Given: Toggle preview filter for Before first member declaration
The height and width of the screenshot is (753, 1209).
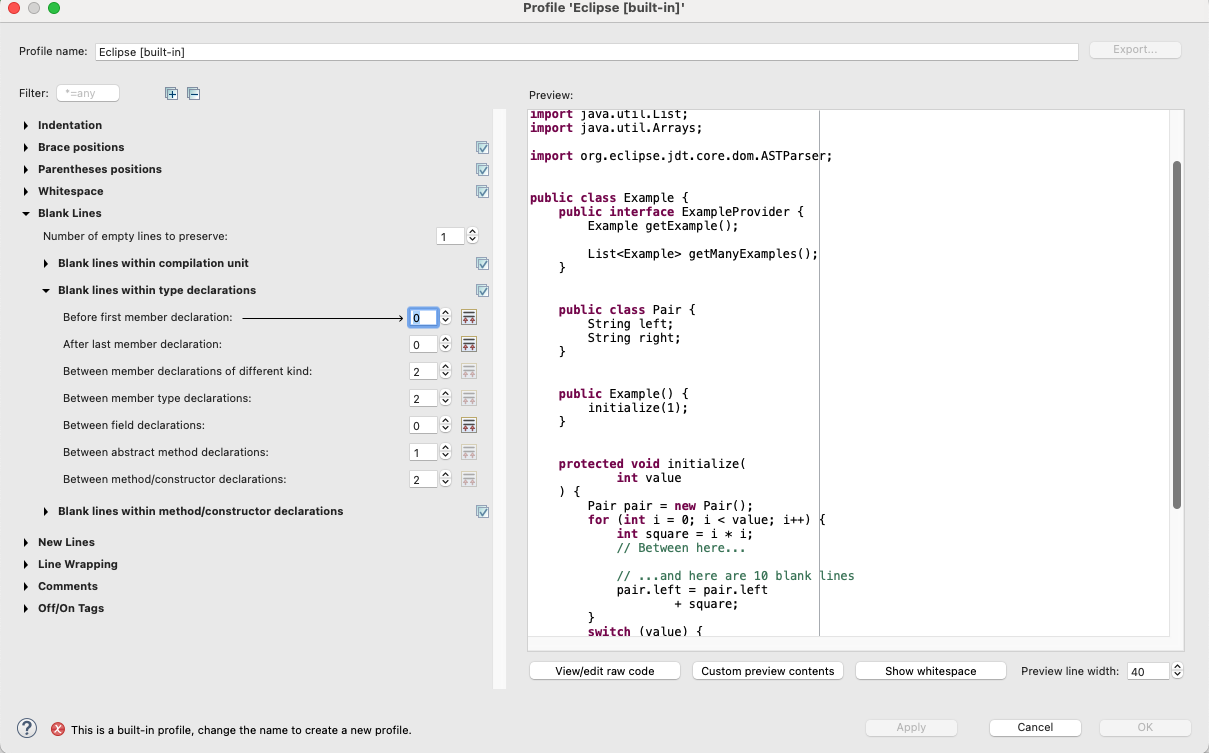Looking at the screenshot, I should (x=468, y=317).
